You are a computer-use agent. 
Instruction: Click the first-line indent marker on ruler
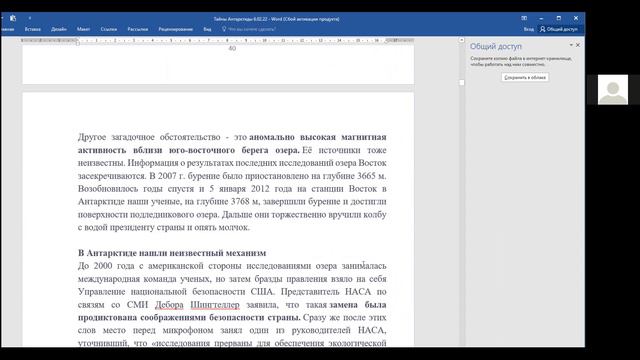click(78, 39)
